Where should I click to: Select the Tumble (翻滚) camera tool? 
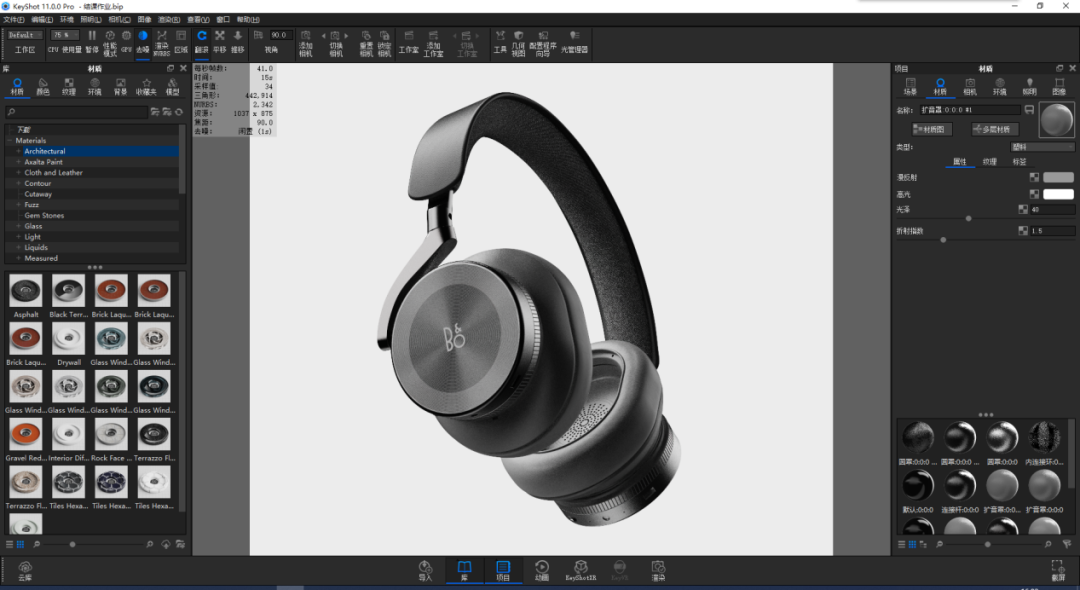click(201, 41)
